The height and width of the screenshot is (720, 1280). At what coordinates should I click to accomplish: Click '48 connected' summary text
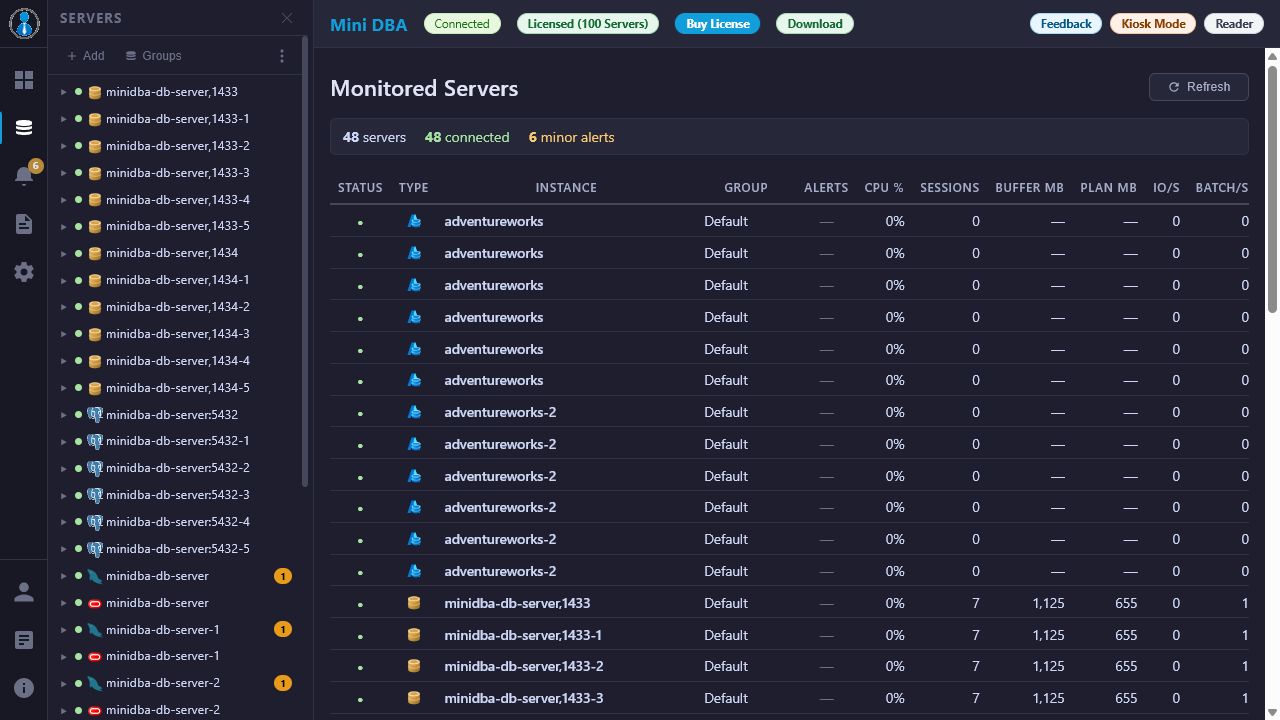467,137
